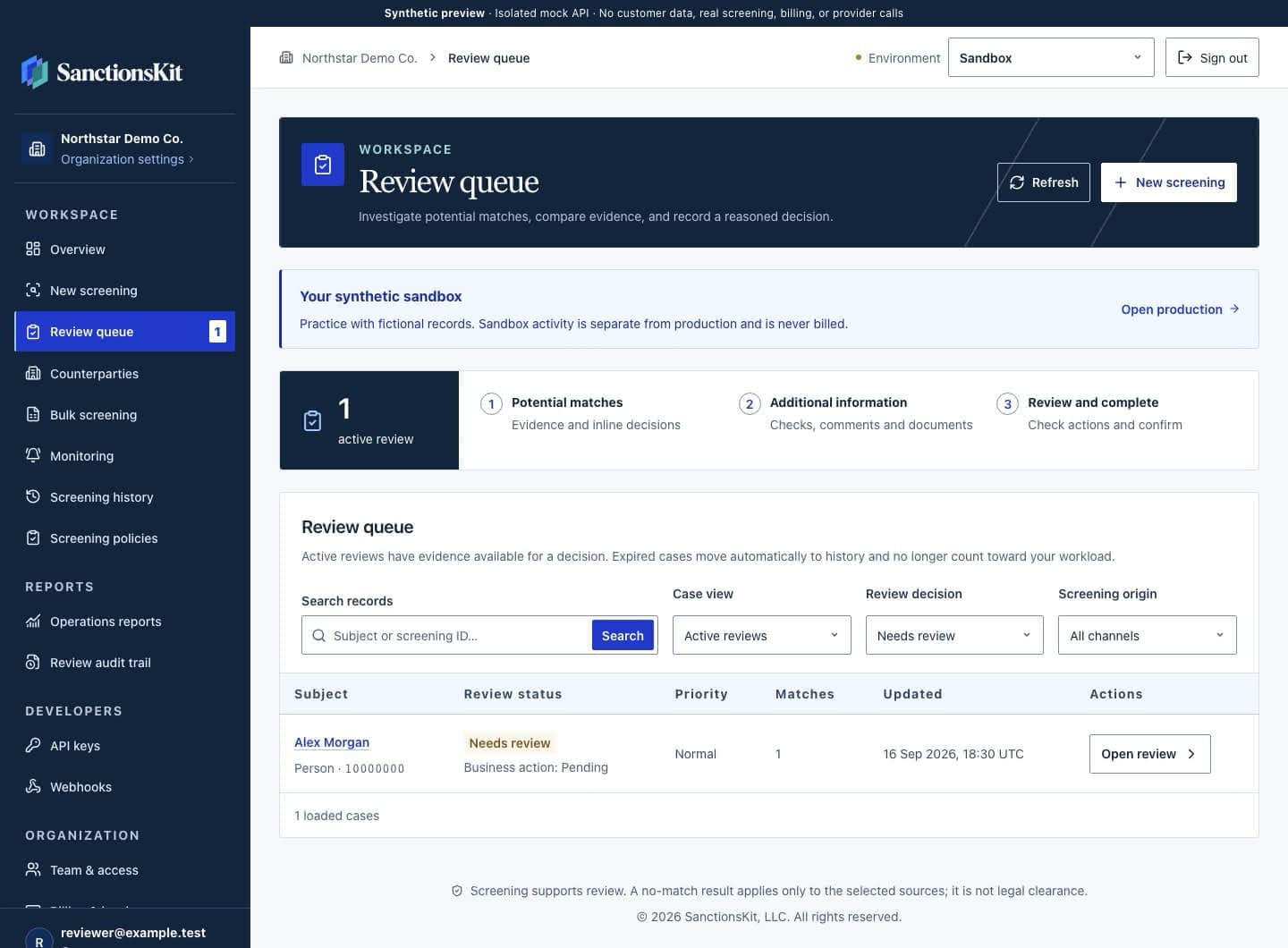Click the blue clipboard icon beside Review queue heading
The height and width of the screenshot is (948, 1288).
[x=323, y=165]
